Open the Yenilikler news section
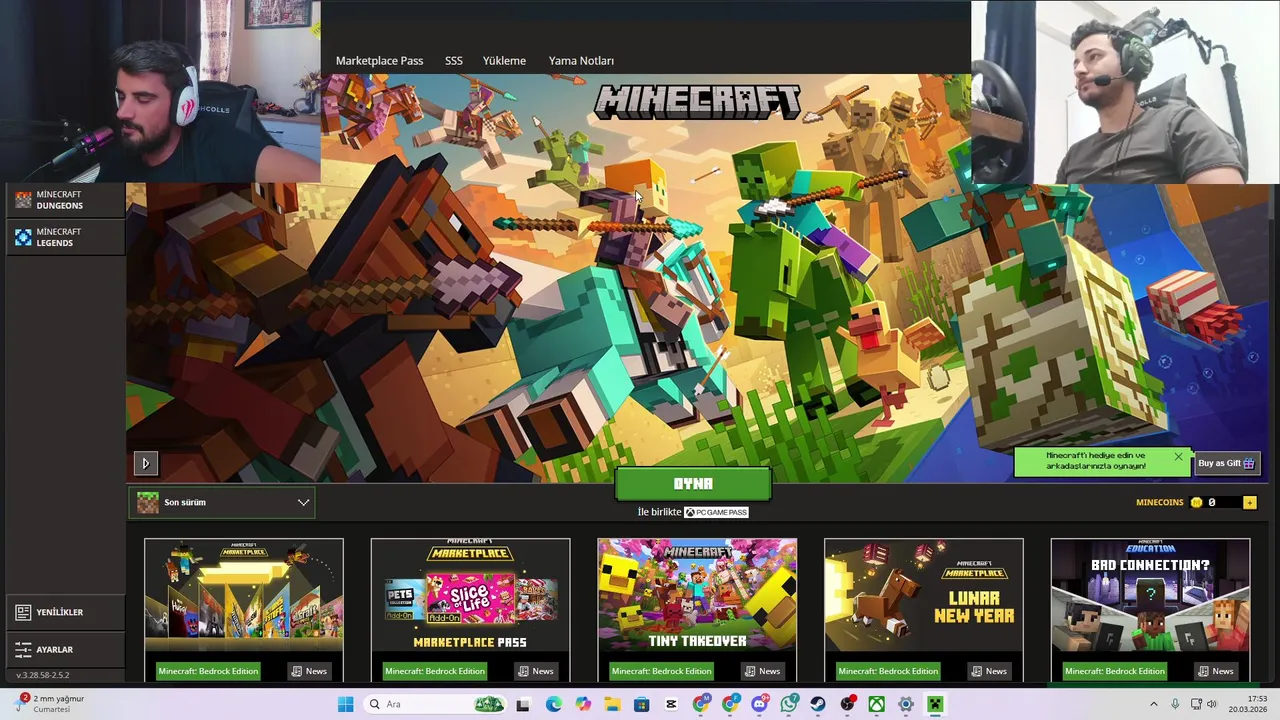The height and width of the screenshot is (720, 1280). 64,612
